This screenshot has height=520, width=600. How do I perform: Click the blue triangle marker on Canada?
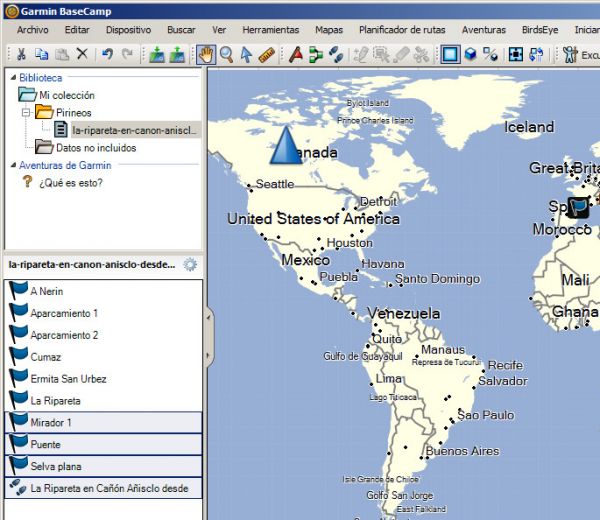pos(286,146)
